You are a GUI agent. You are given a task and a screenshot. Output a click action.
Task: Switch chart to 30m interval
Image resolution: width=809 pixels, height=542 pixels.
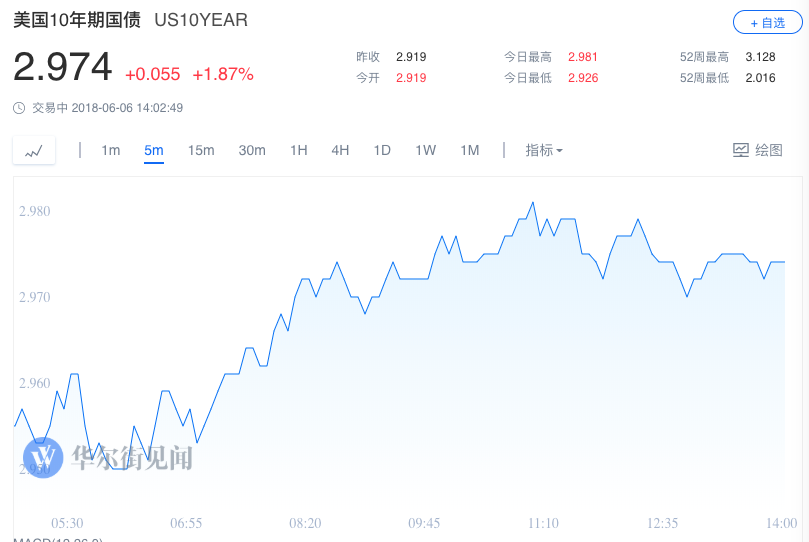point(252,150)
